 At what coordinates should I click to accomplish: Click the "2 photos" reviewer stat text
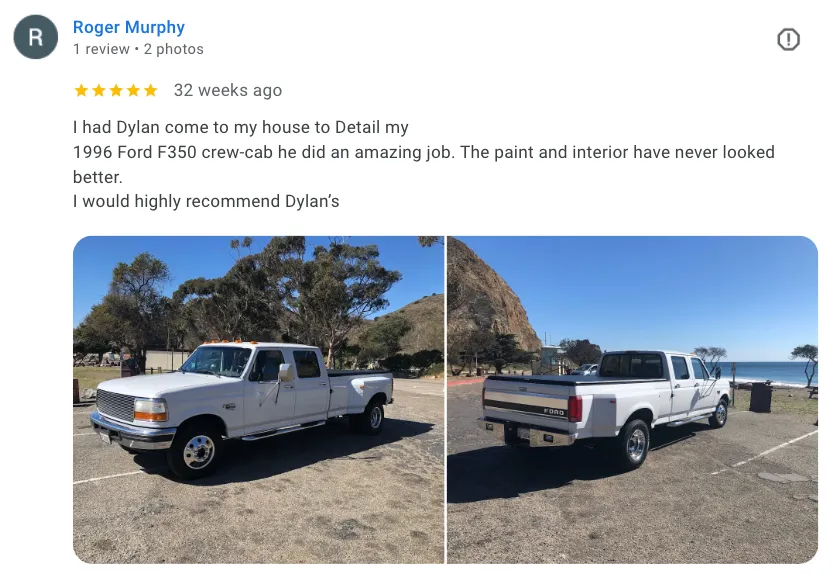pos(174,49)
